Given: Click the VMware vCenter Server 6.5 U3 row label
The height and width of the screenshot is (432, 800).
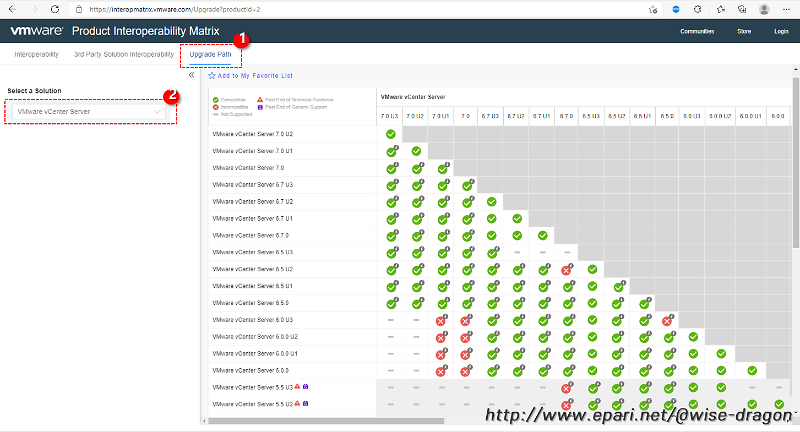Looking at the screenshot, I should [x=253, y=252].
